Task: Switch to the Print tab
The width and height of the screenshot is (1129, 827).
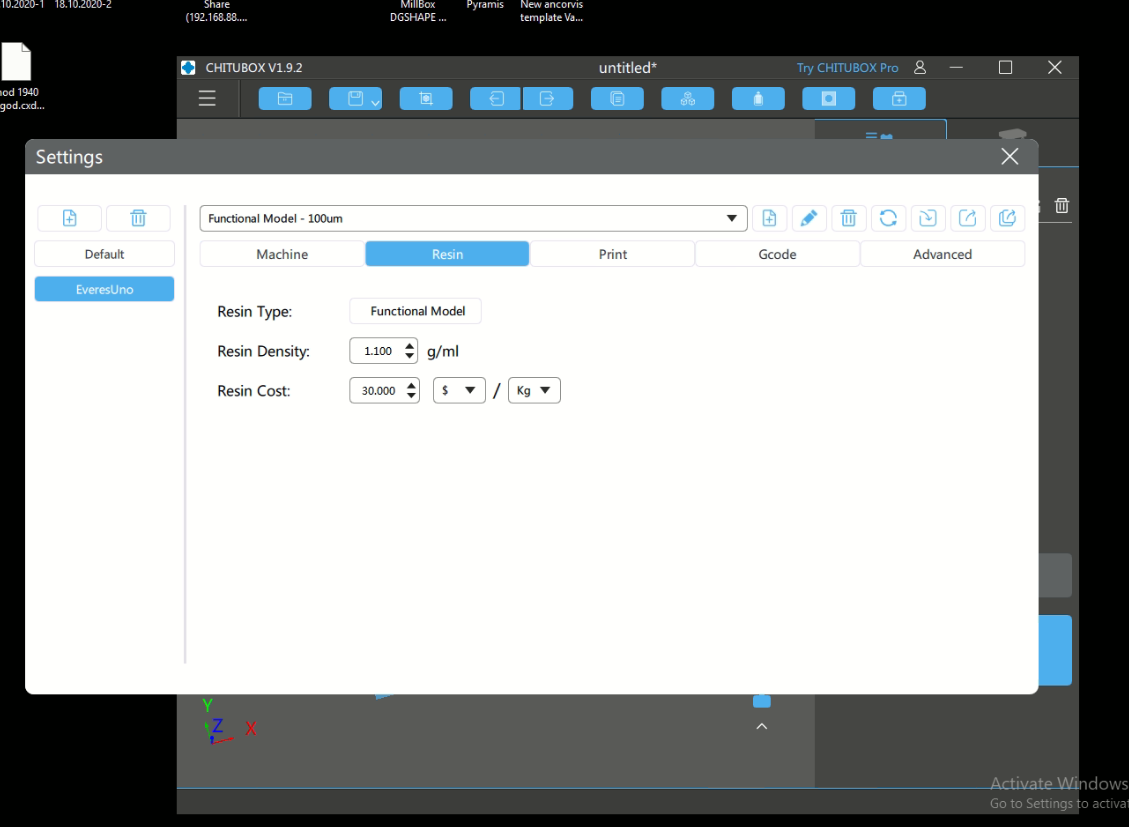Action: (612, 254)
